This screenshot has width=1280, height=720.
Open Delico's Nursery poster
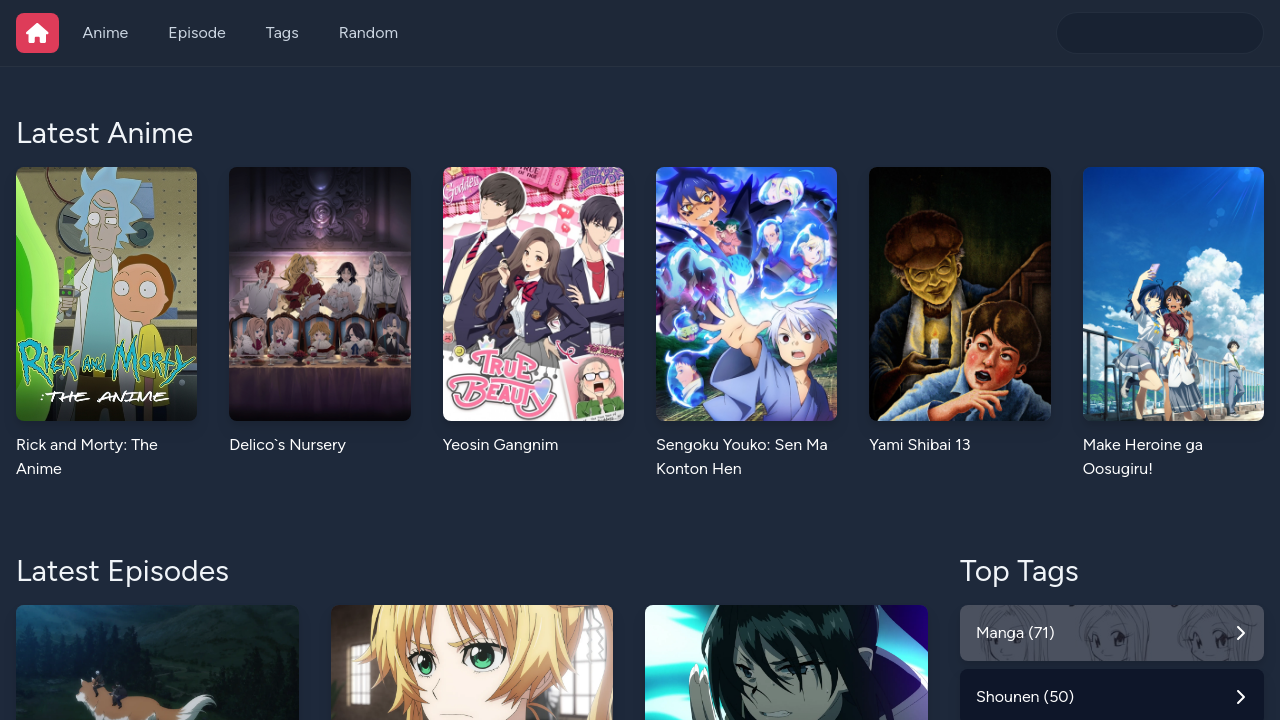click(x=320, y=294)
